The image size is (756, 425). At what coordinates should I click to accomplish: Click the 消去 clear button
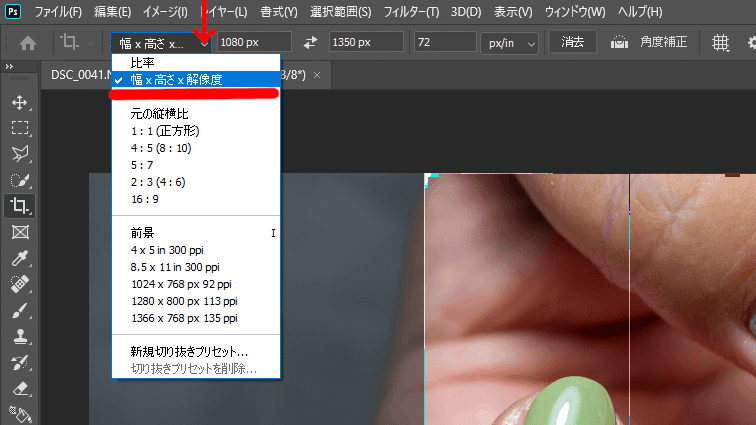[x=572, y=42]
